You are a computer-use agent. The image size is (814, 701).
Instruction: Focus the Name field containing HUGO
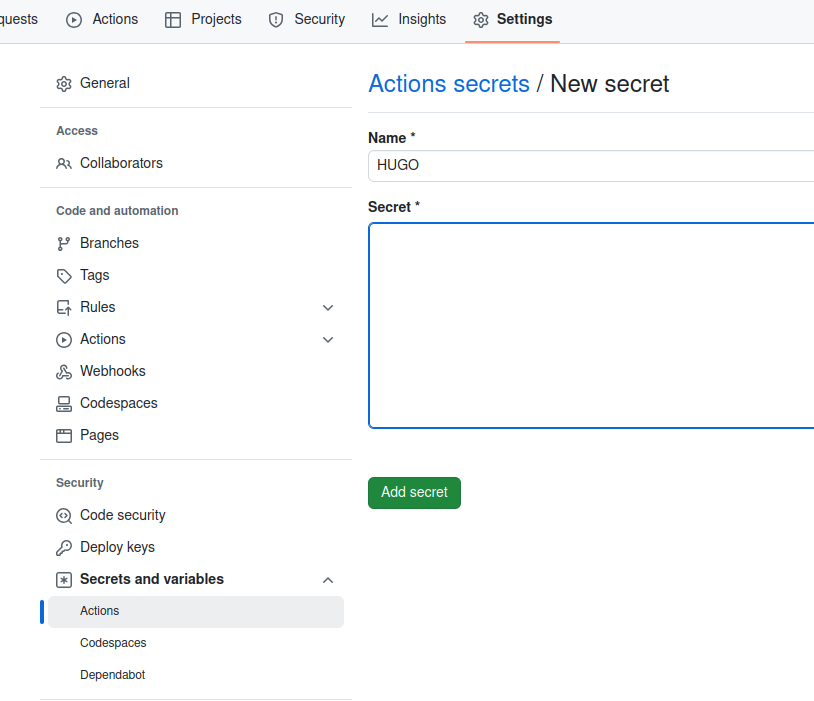coord(591,166)
